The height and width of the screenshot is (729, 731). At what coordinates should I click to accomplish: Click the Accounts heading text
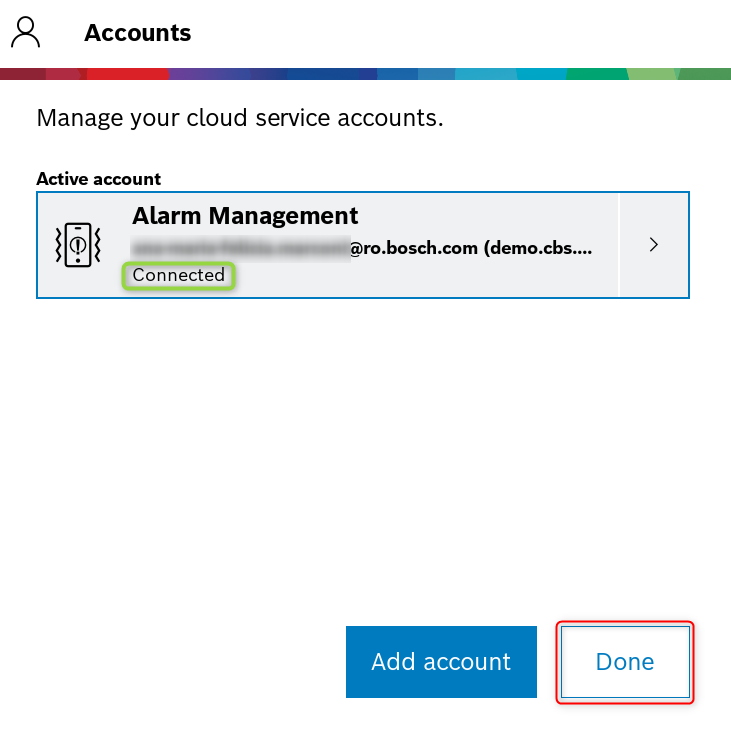pos(138,33)
